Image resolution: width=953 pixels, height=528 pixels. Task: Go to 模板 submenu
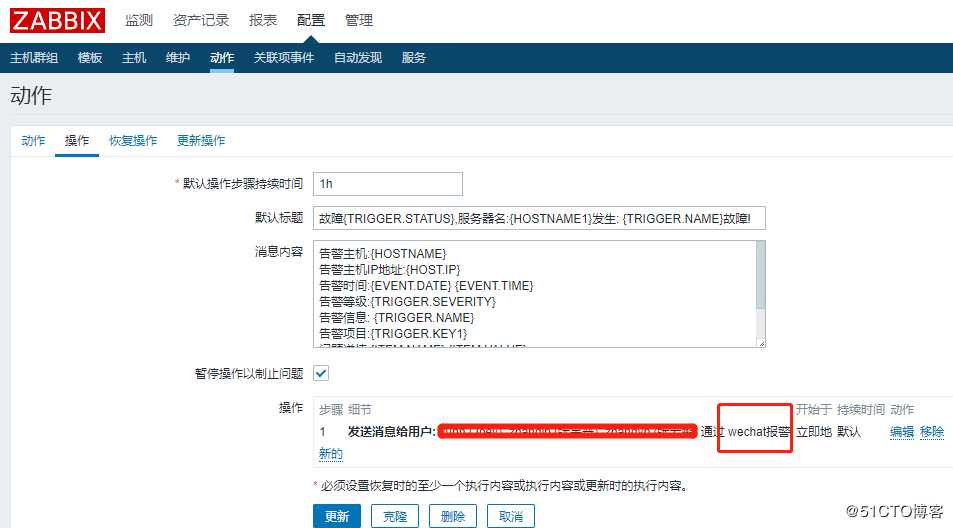tap(90, 58)
